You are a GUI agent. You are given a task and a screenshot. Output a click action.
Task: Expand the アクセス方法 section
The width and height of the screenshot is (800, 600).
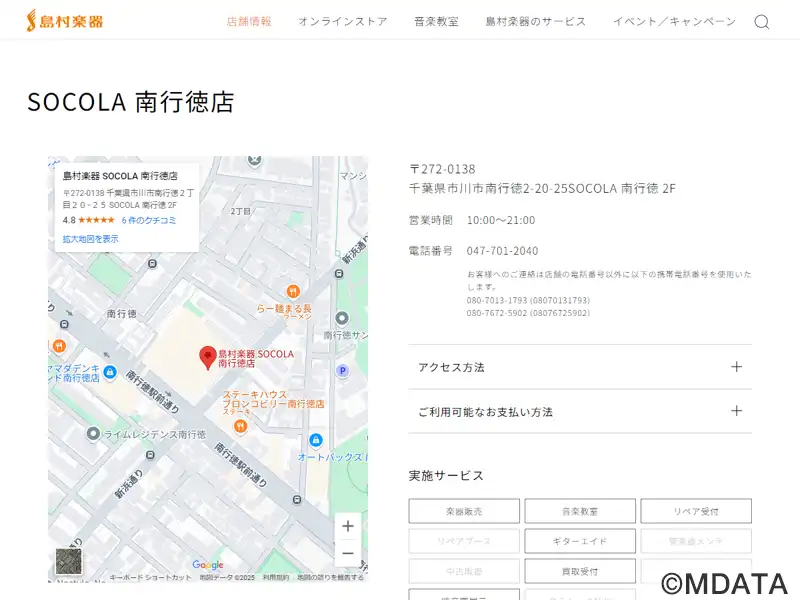coord(580,367)
